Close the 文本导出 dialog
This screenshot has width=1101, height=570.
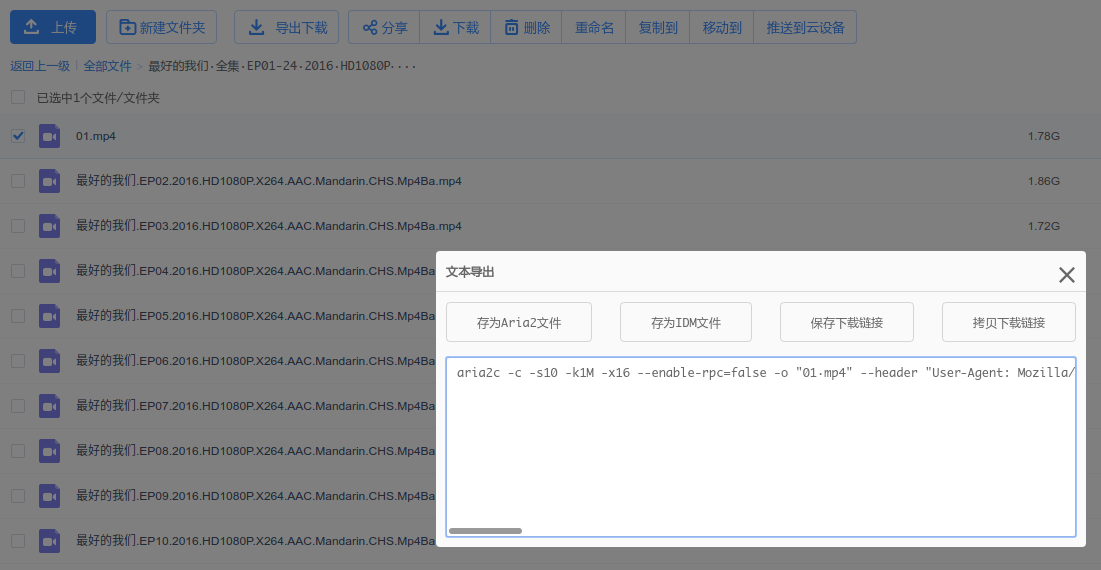(1067, 274)
